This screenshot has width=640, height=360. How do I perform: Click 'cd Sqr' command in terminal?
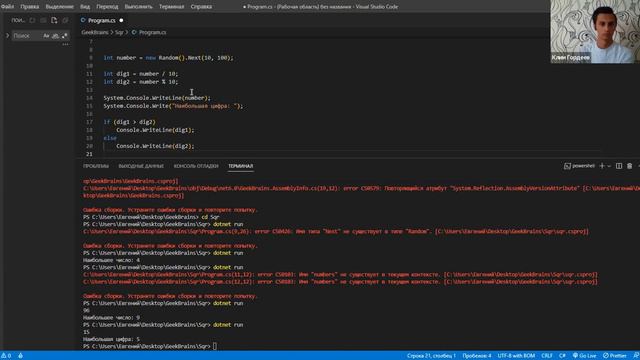point(210,217)
